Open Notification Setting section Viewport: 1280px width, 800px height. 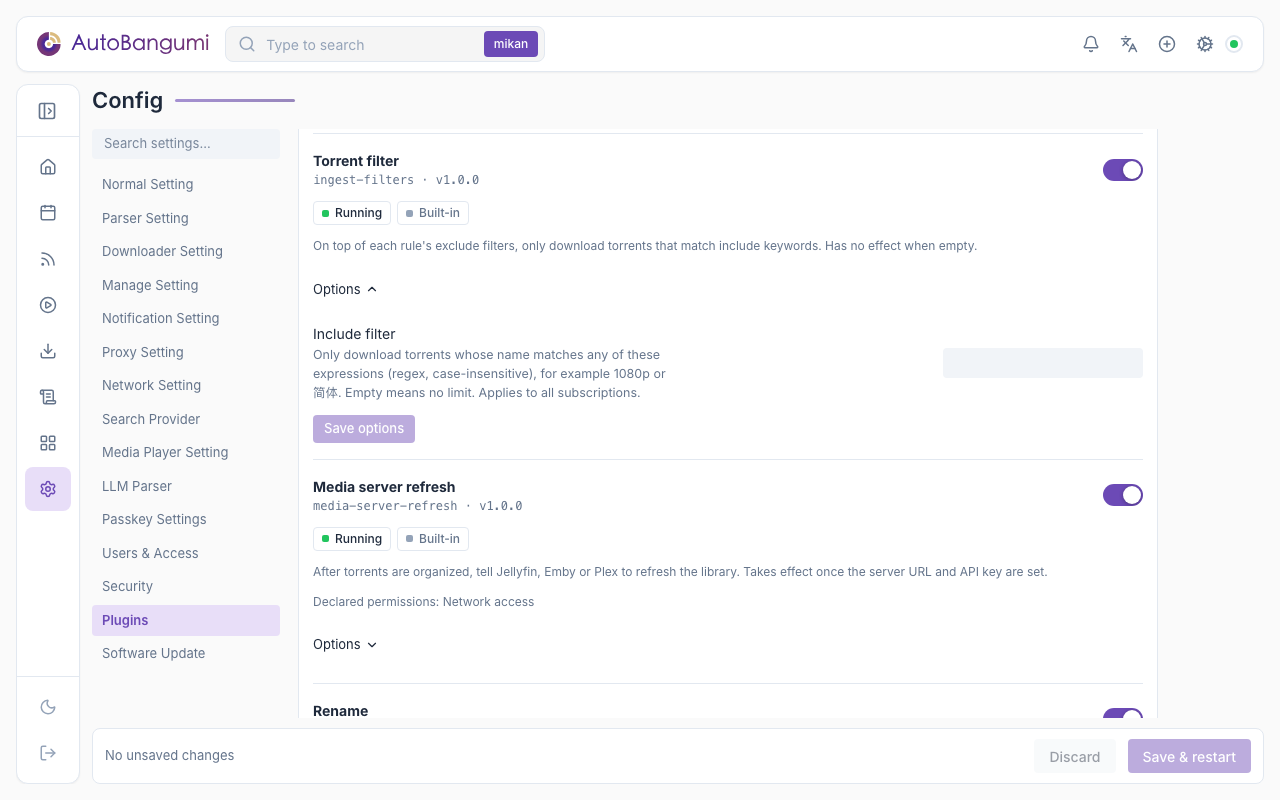[186, 318]
